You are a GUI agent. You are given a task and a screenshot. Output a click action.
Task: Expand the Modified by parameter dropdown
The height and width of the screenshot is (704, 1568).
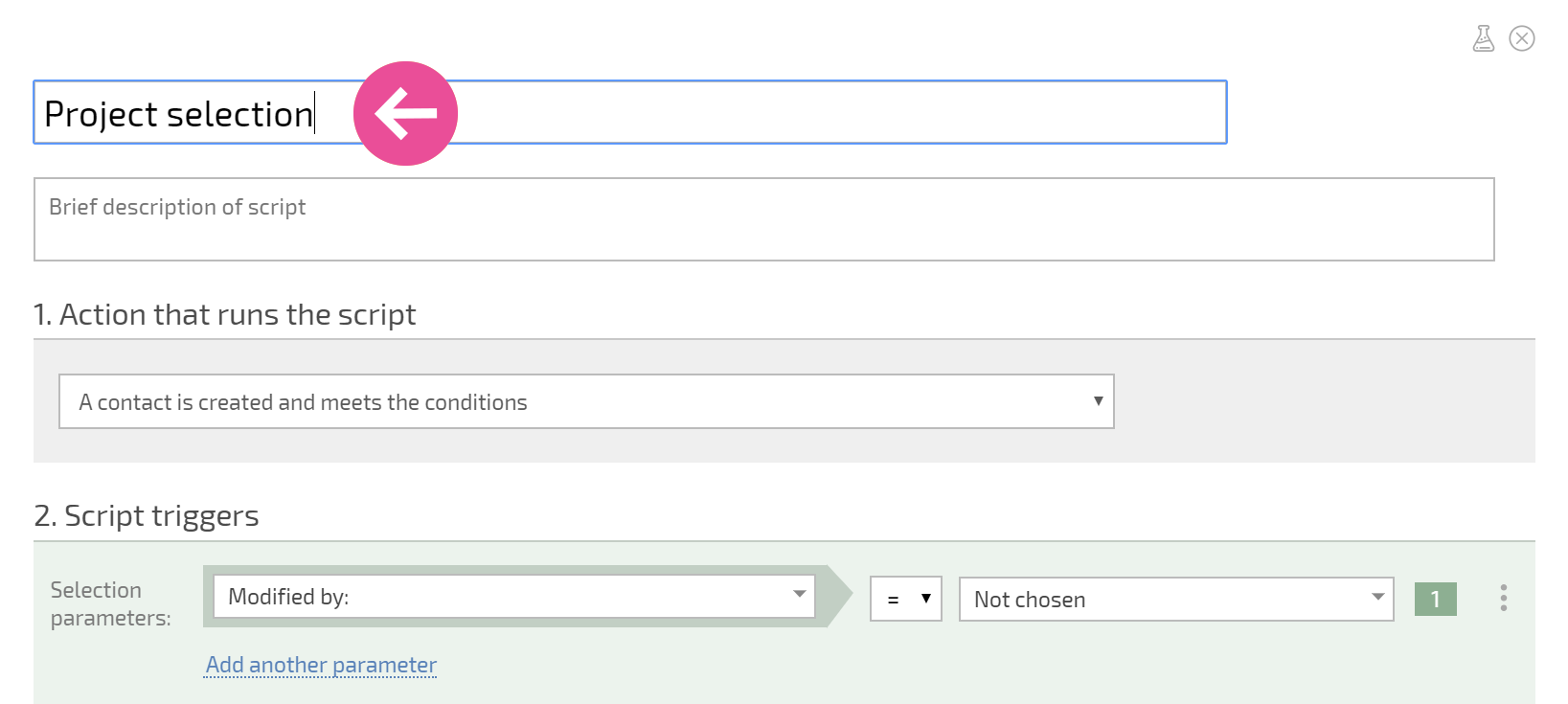514,597
